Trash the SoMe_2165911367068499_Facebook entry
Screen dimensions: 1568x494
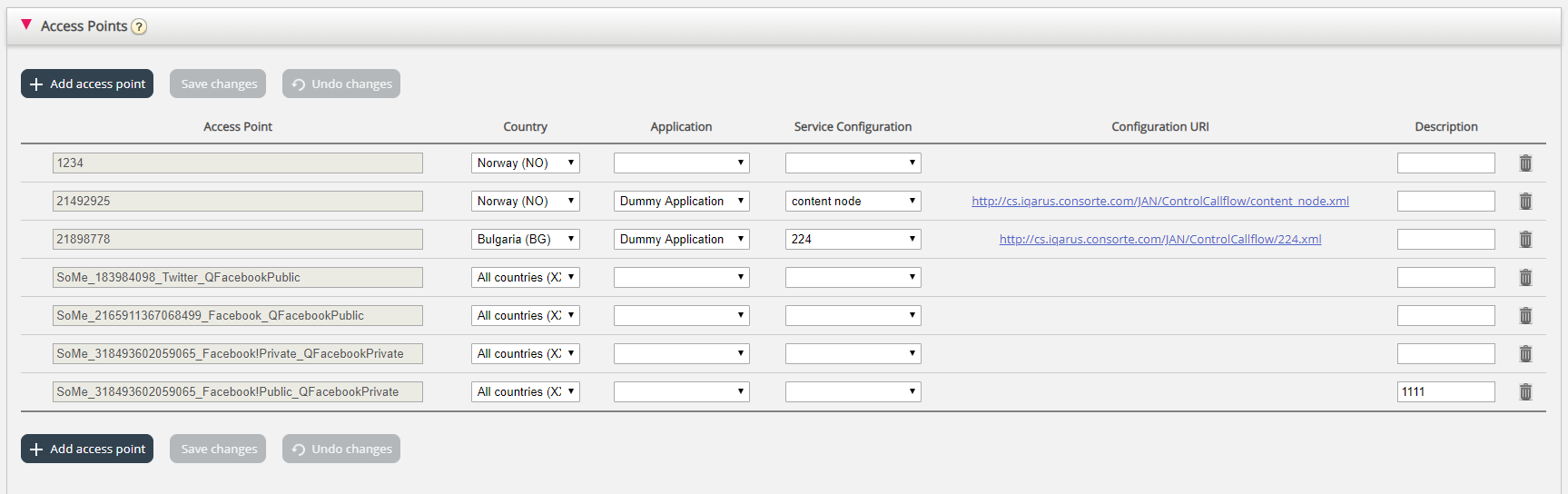tap(1525, 316)
